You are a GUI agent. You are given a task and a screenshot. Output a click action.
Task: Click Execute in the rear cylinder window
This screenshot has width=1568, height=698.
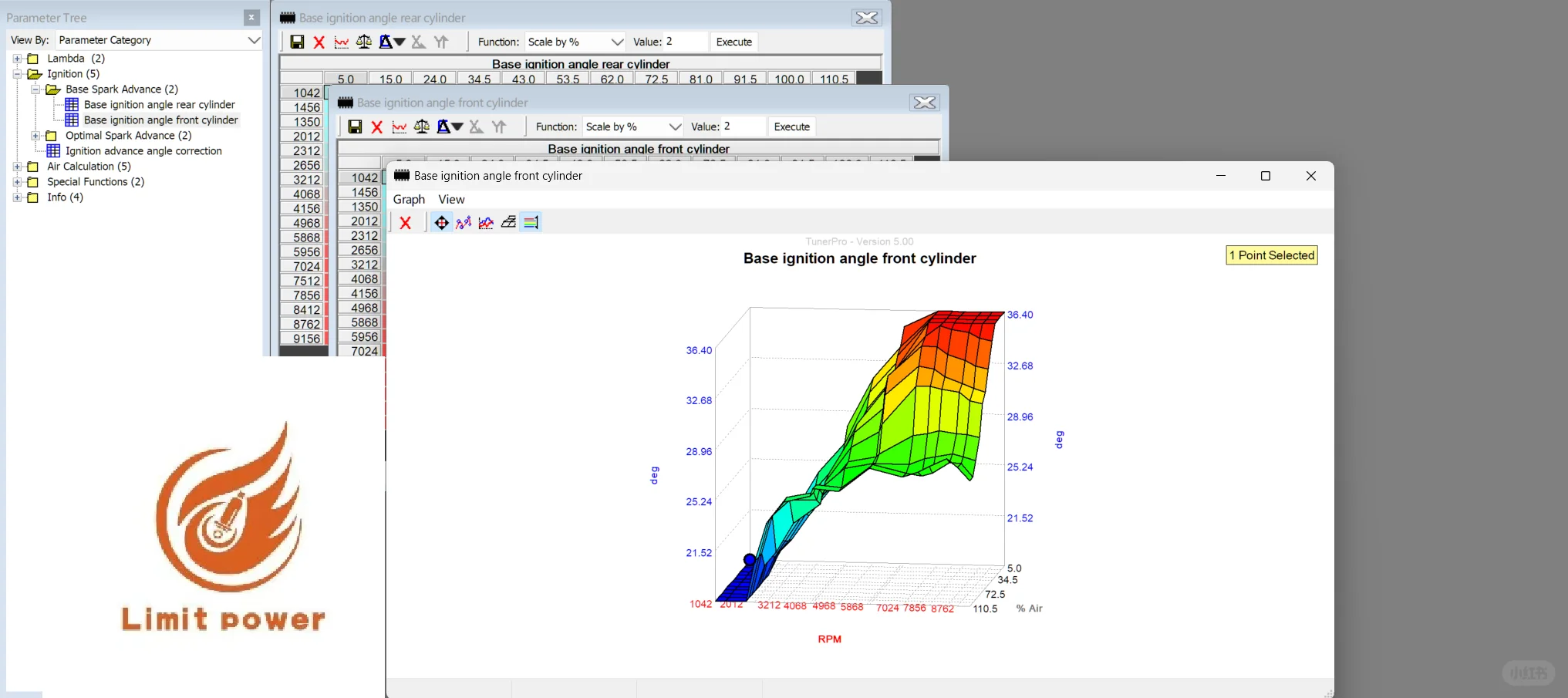point(734,42)
